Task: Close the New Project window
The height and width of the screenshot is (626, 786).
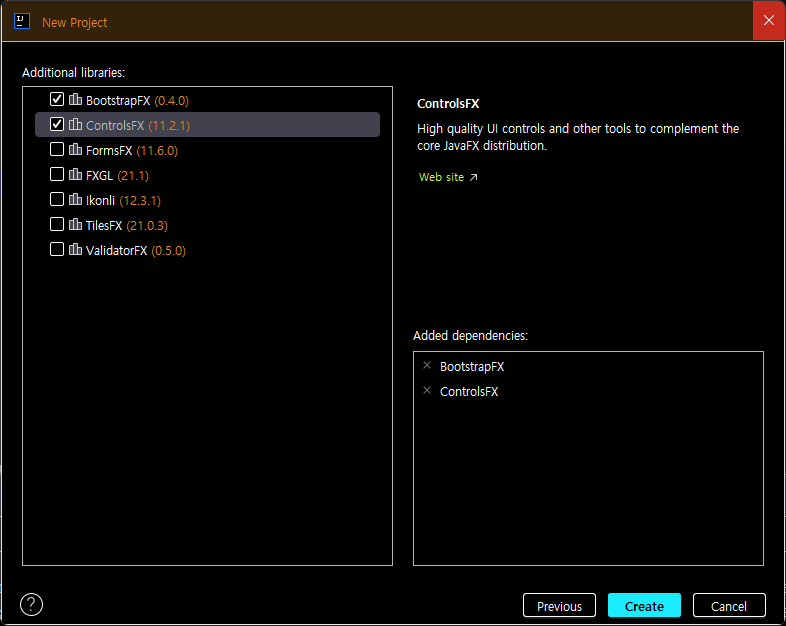Action: pyautogui.click(x=769, y=21)
